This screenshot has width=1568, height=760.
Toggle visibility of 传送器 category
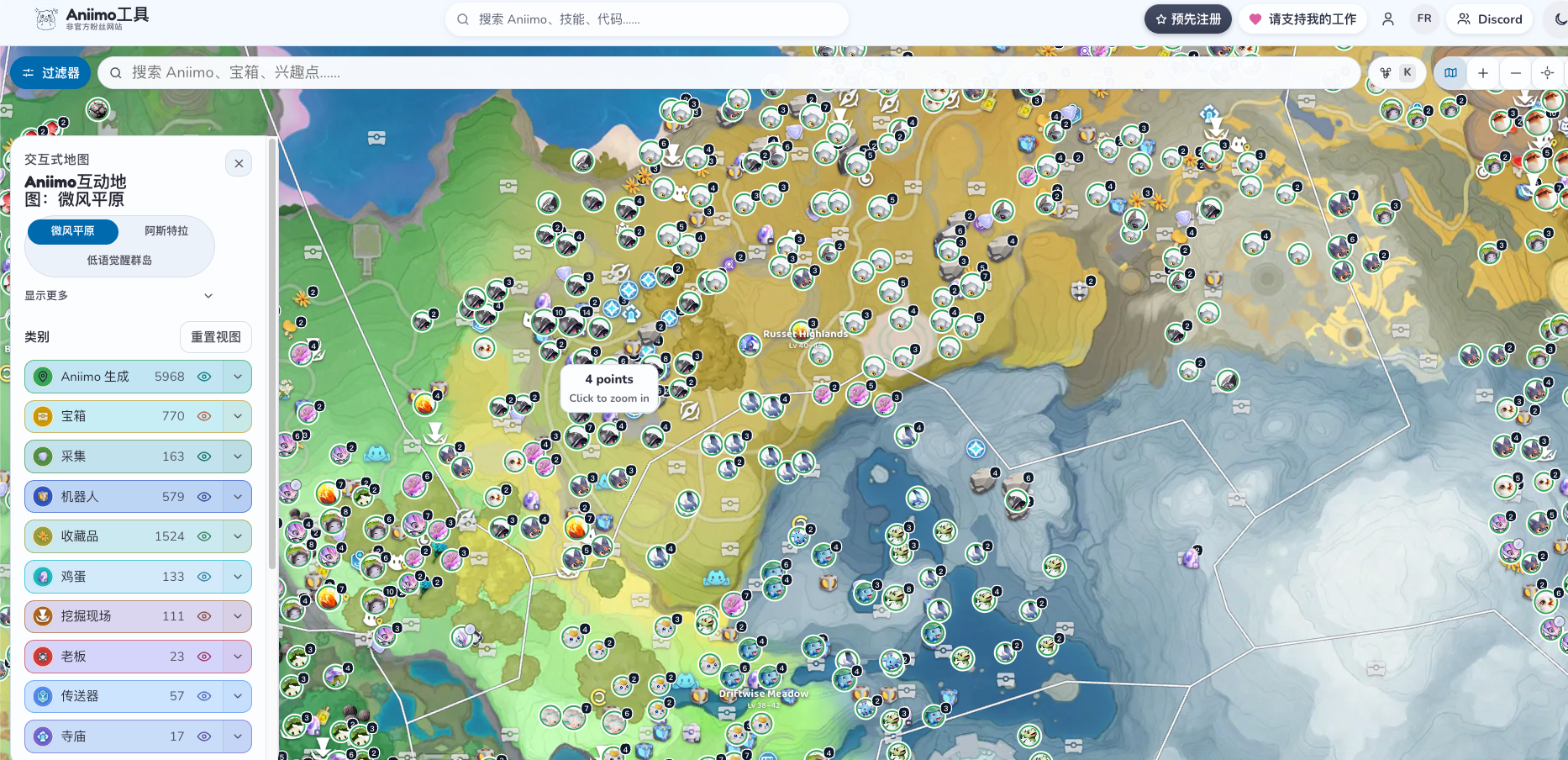pyautogui.click(x=204, y=696)
